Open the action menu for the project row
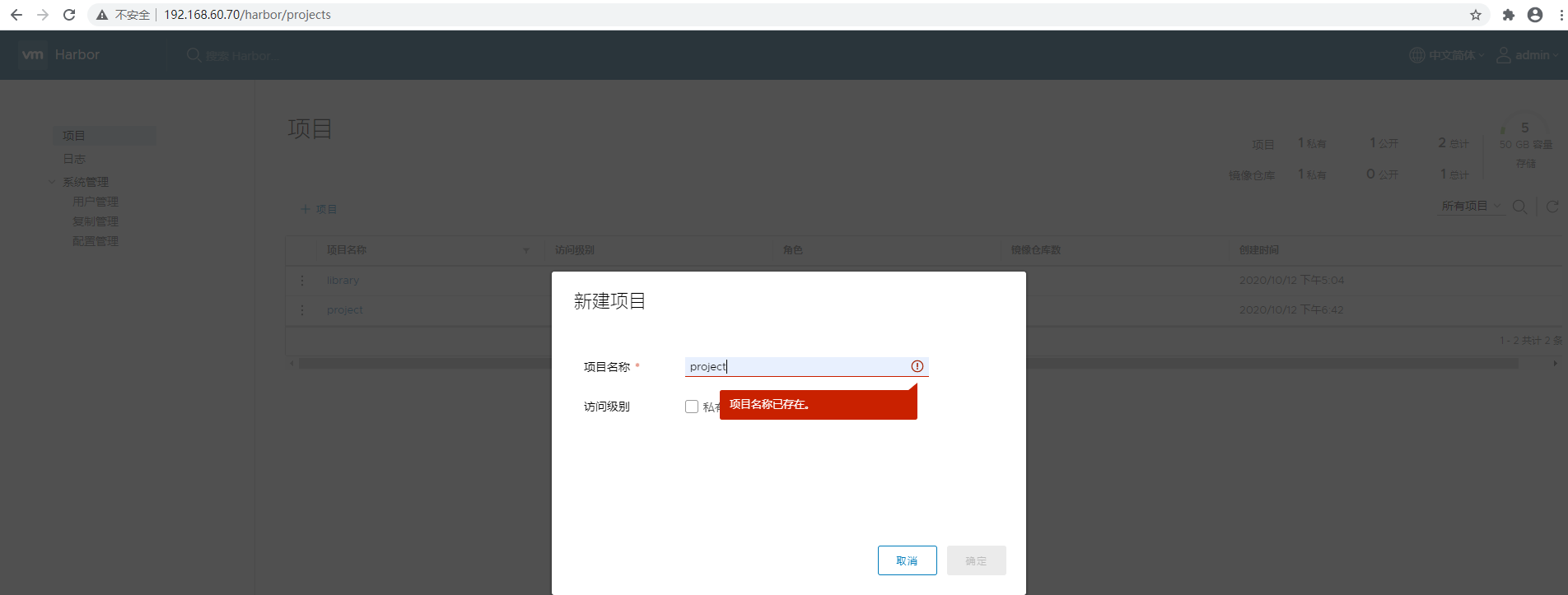This screenshot has width=1568, height=595. 302,310
